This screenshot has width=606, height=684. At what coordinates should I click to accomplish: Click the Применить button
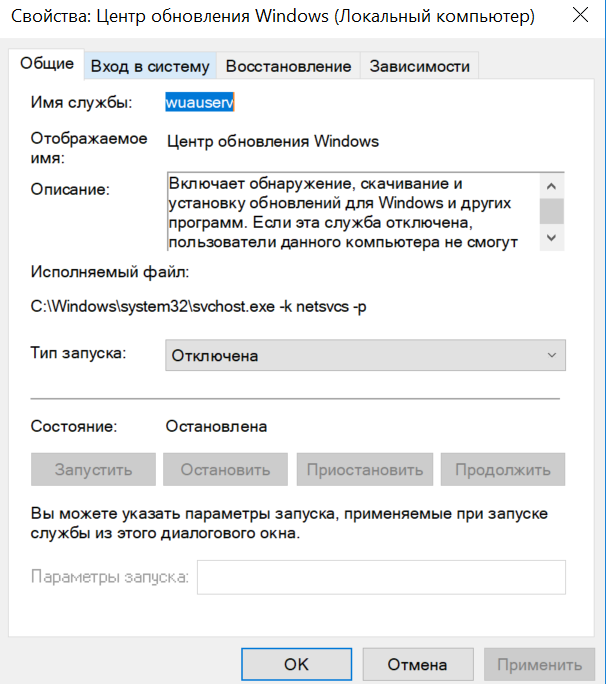[539, 664]
